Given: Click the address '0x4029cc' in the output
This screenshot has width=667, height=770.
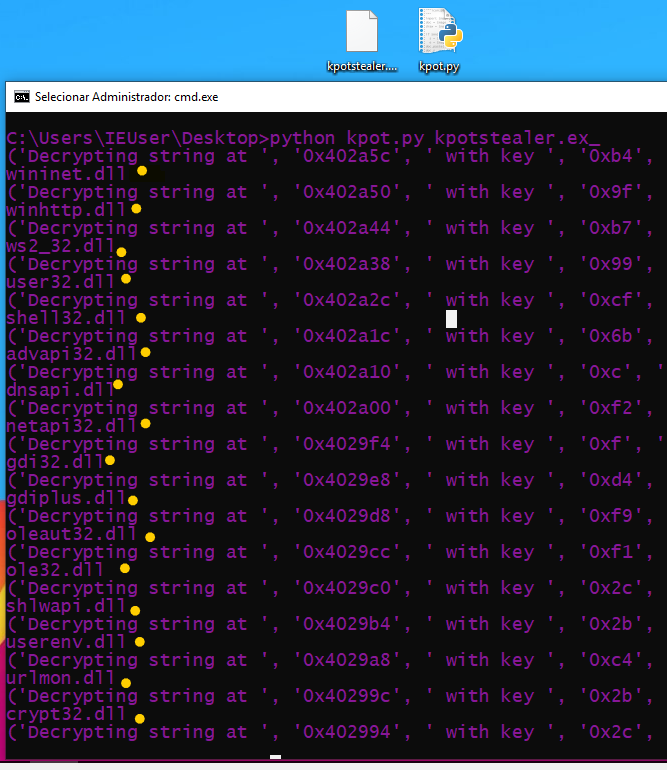Looking at the screenshot, I should tap(347, 552).
